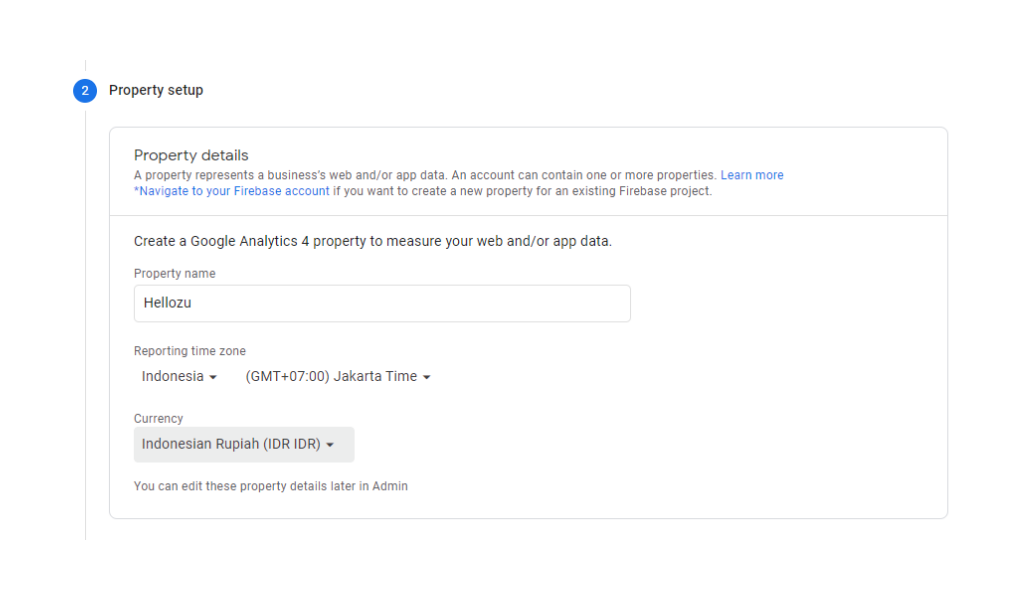Click the Reporting time zone label
Screen dimensions: 1024x600
[189, 351]
